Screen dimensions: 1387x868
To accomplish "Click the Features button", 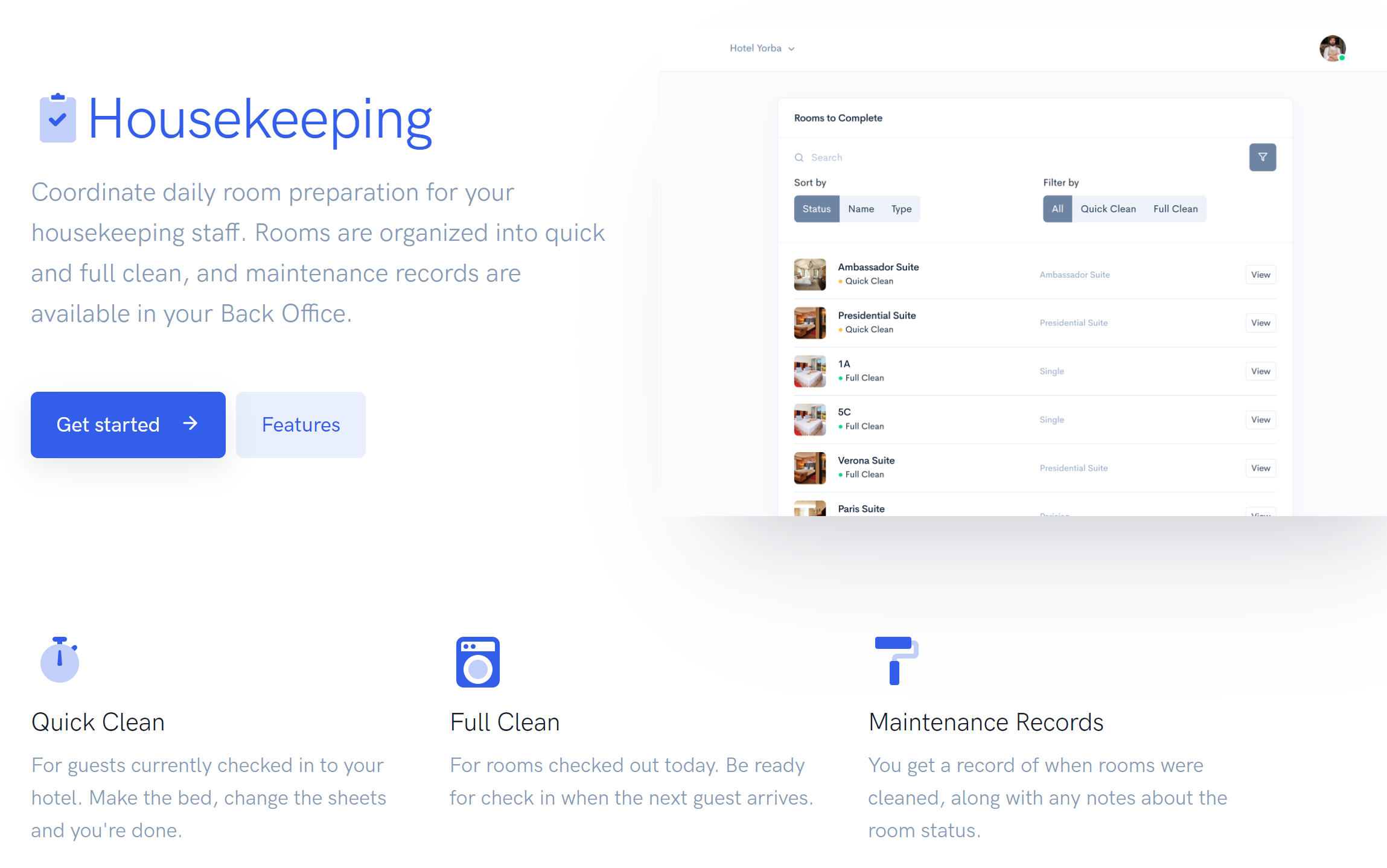I will [x=300, y=424].
